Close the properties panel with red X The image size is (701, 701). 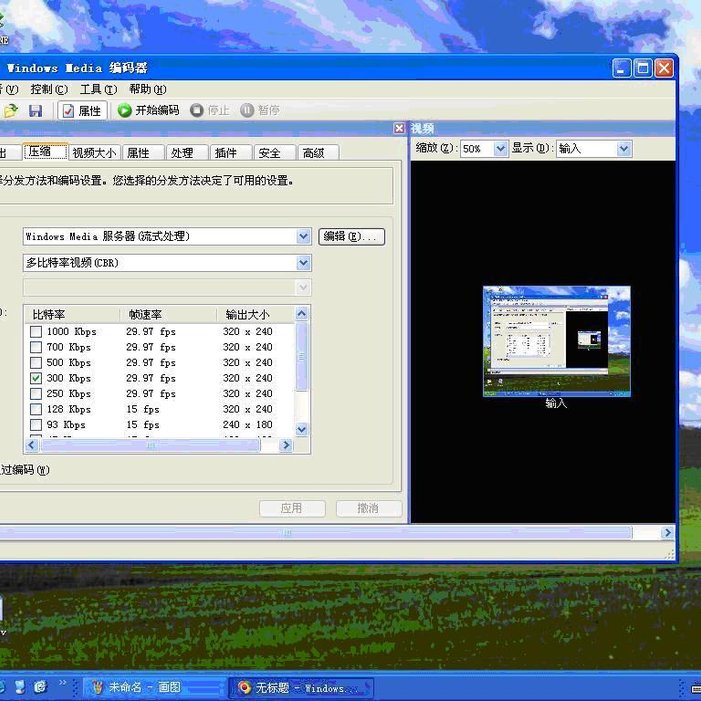point(399,129)
